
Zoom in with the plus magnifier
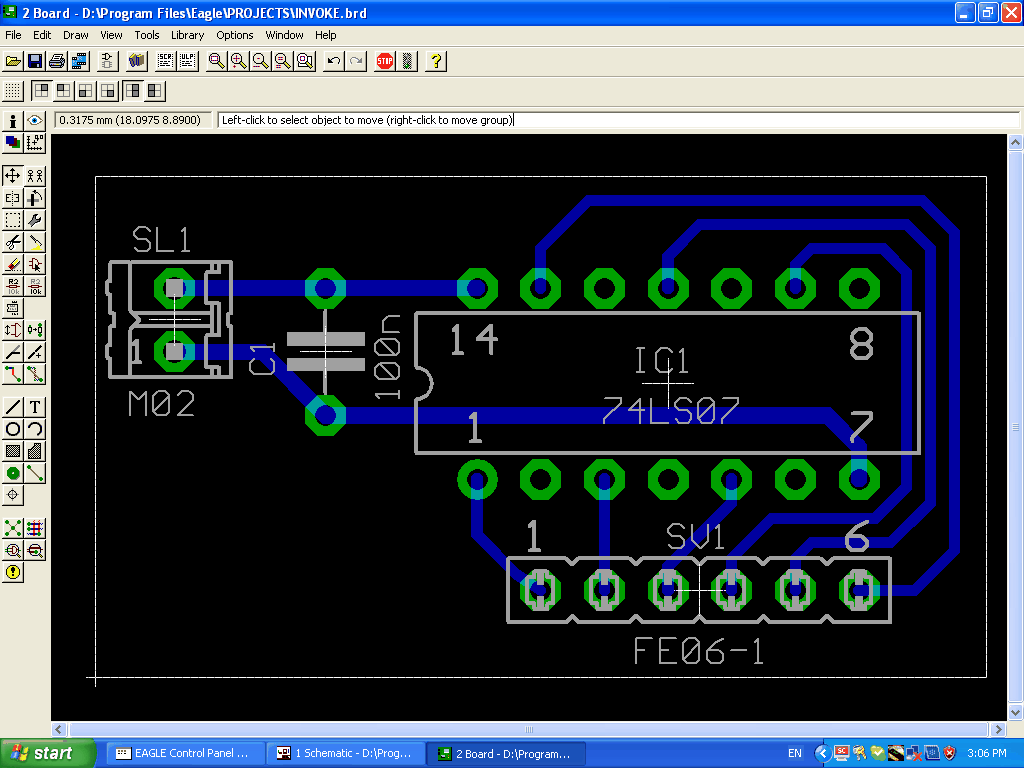pyautogui.click(x=239, y=61)
